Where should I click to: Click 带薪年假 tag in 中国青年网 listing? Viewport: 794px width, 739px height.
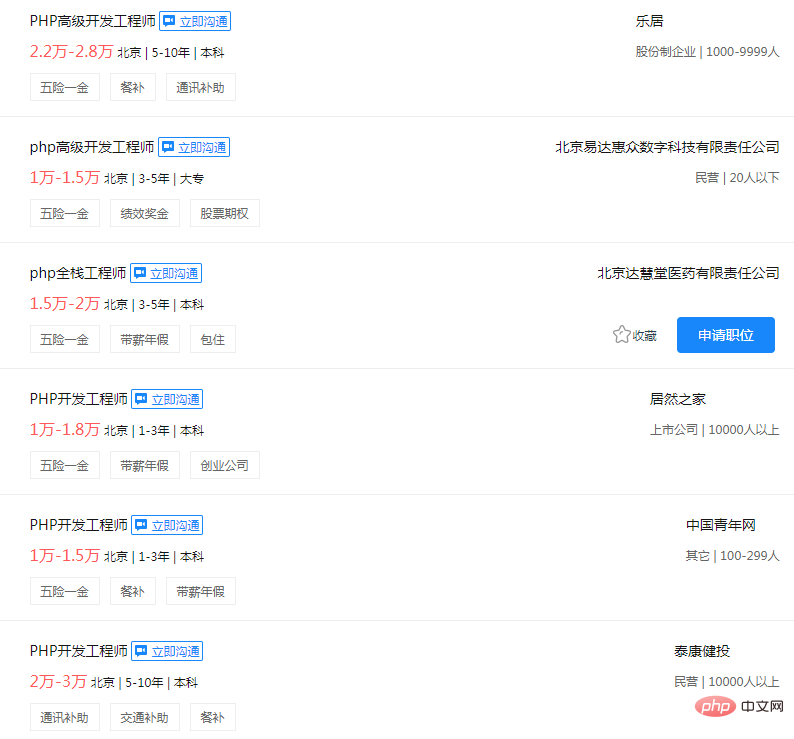click(x=201, y=591)
